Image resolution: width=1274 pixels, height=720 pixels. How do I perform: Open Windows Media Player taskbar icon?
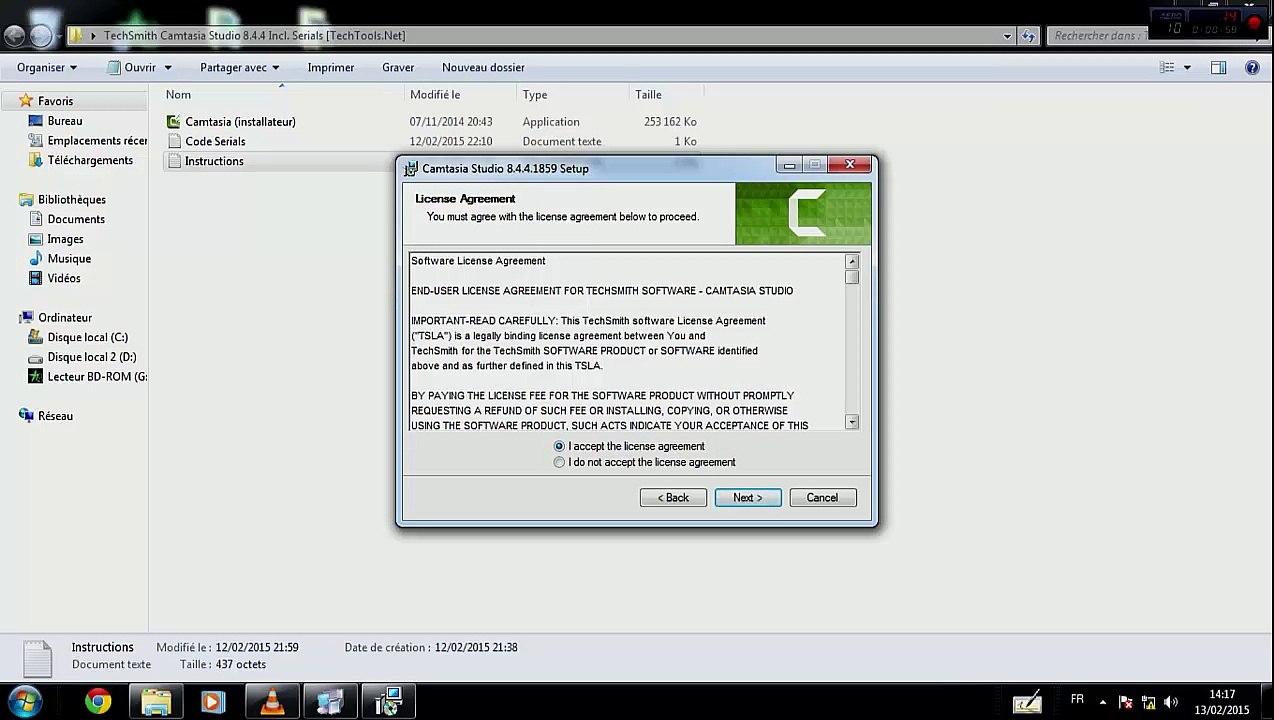213,702
